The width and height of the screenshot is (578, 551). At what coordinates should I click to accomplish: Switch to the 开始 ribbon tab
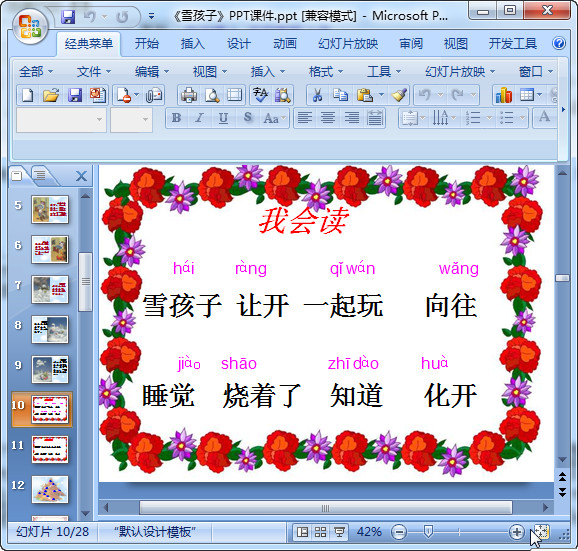pyautogui.click(x=146, y=44)
